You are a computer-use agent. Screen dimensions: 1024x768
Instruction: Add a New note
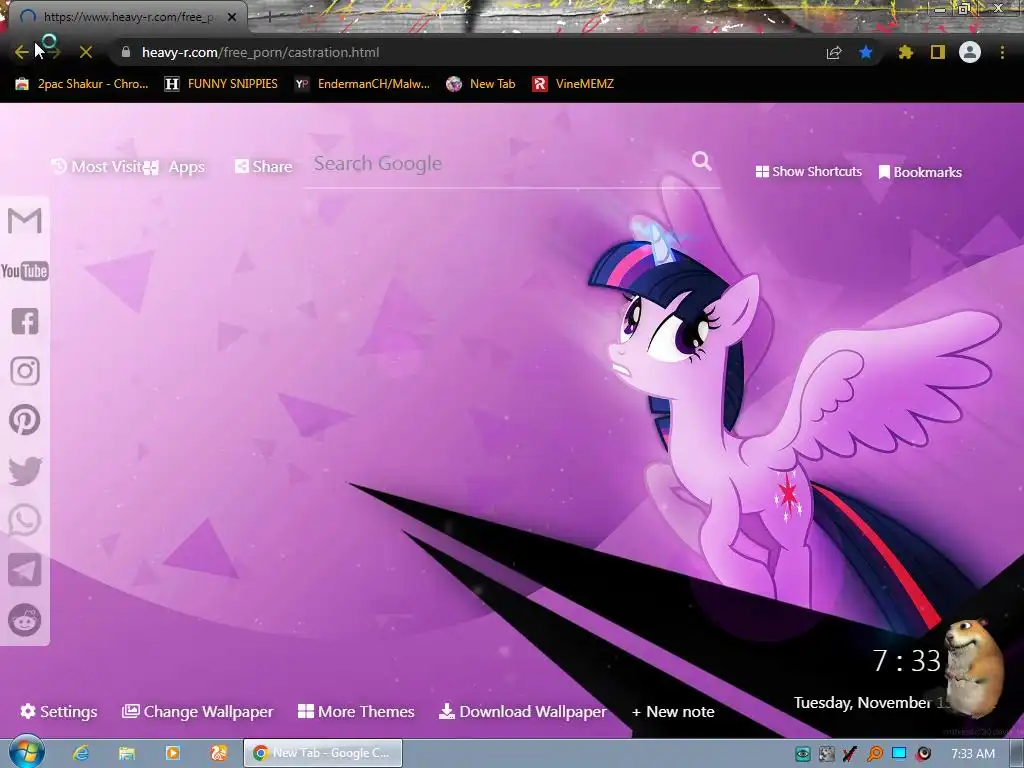click(673, 712)
